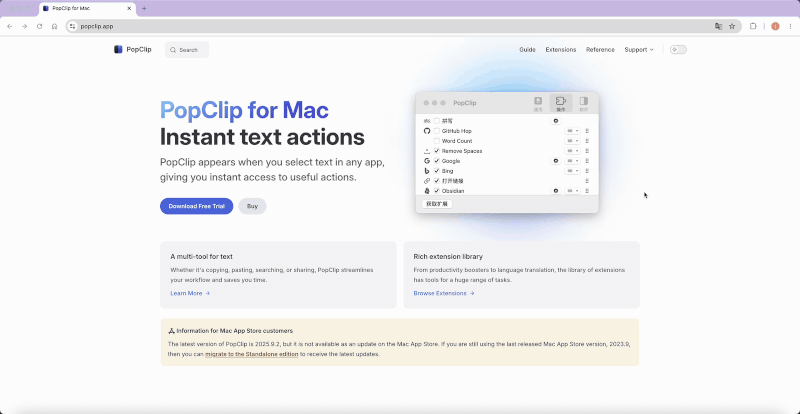Screen dimensions: 800x414
Task: Open the Remove Spaces row dropdown
Action: tap(572, 151)
